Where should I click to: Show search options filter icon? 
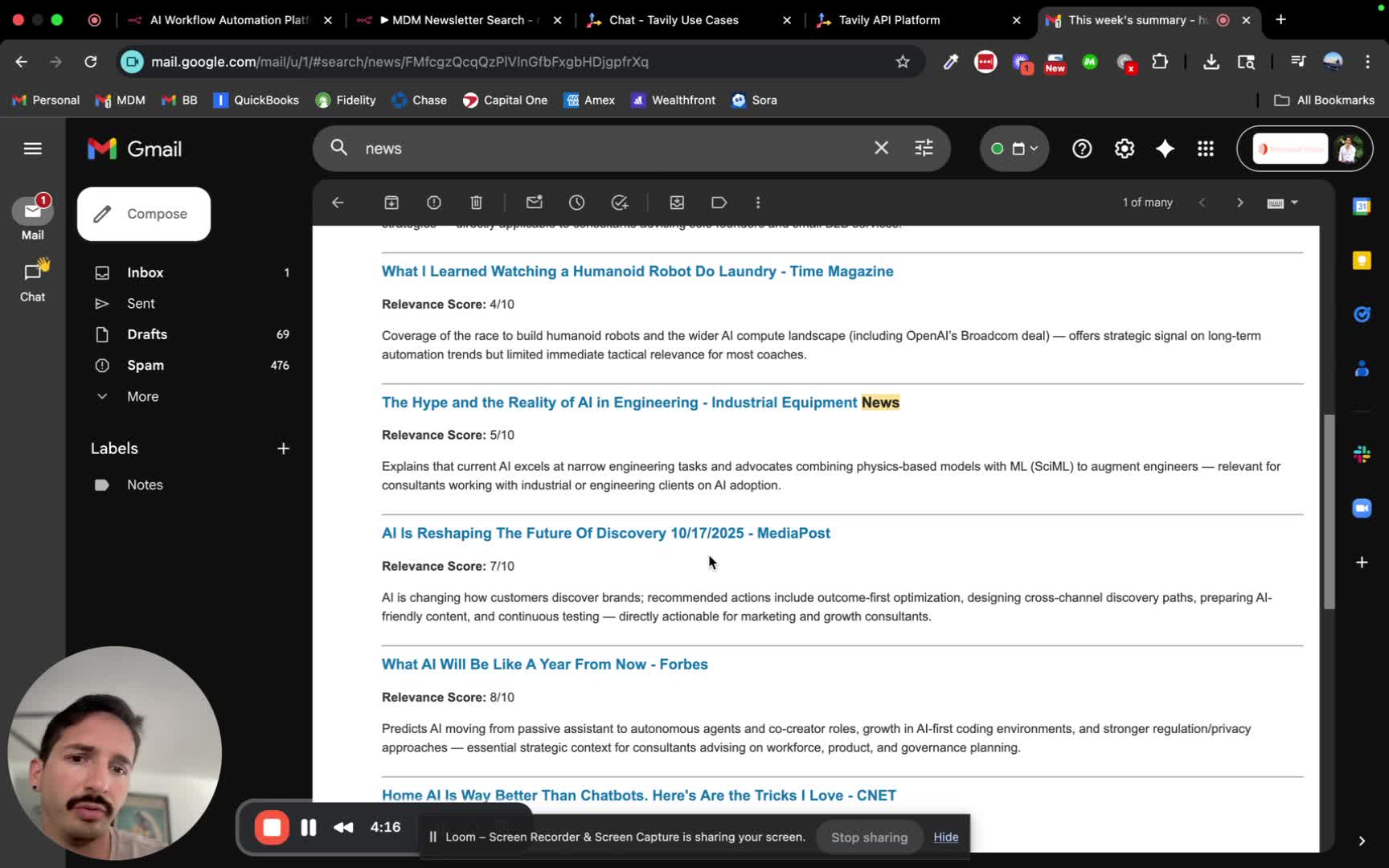924,148
